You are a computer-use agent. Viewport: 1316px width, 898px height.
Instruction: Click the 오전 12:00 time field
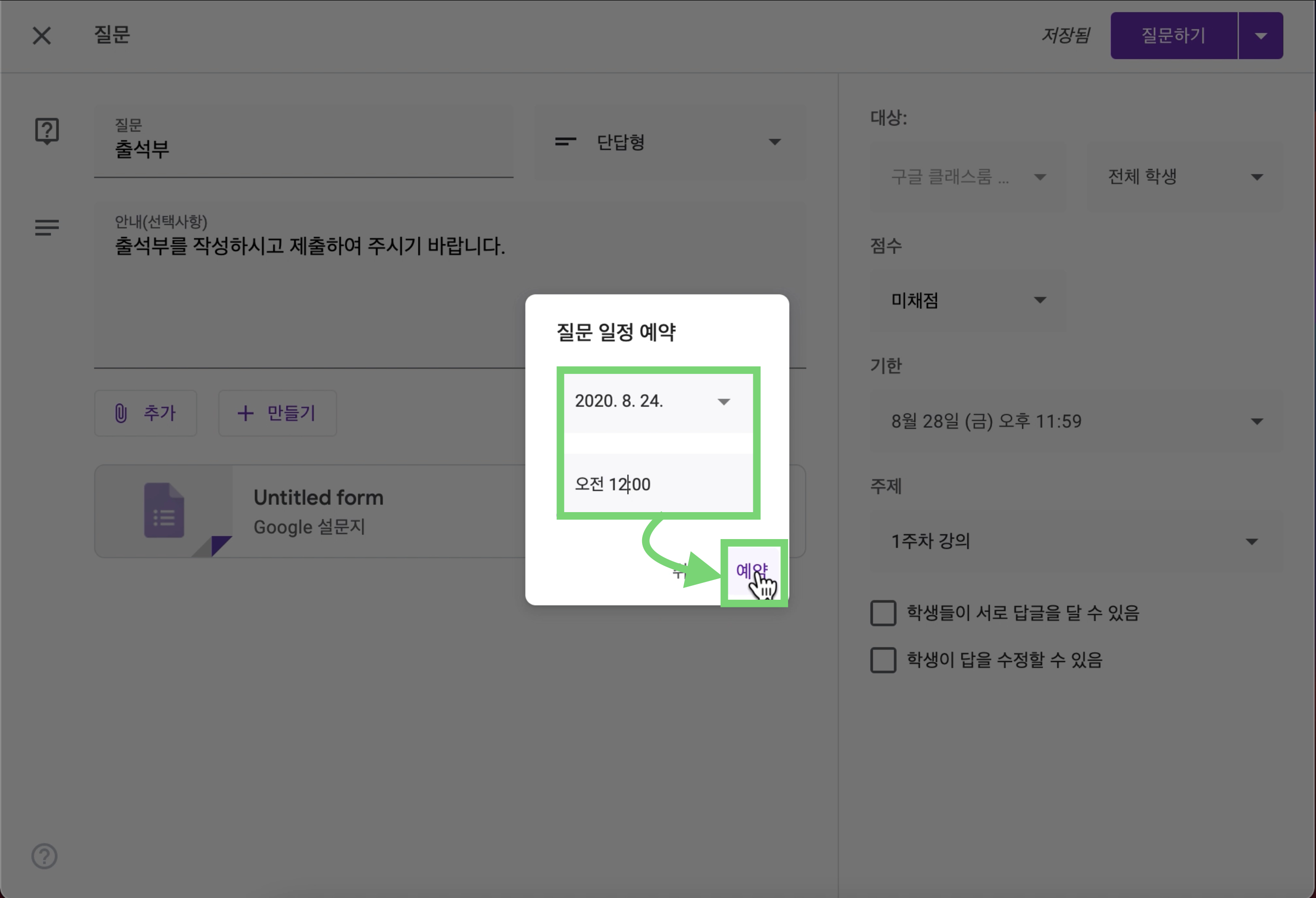(658, 484)
